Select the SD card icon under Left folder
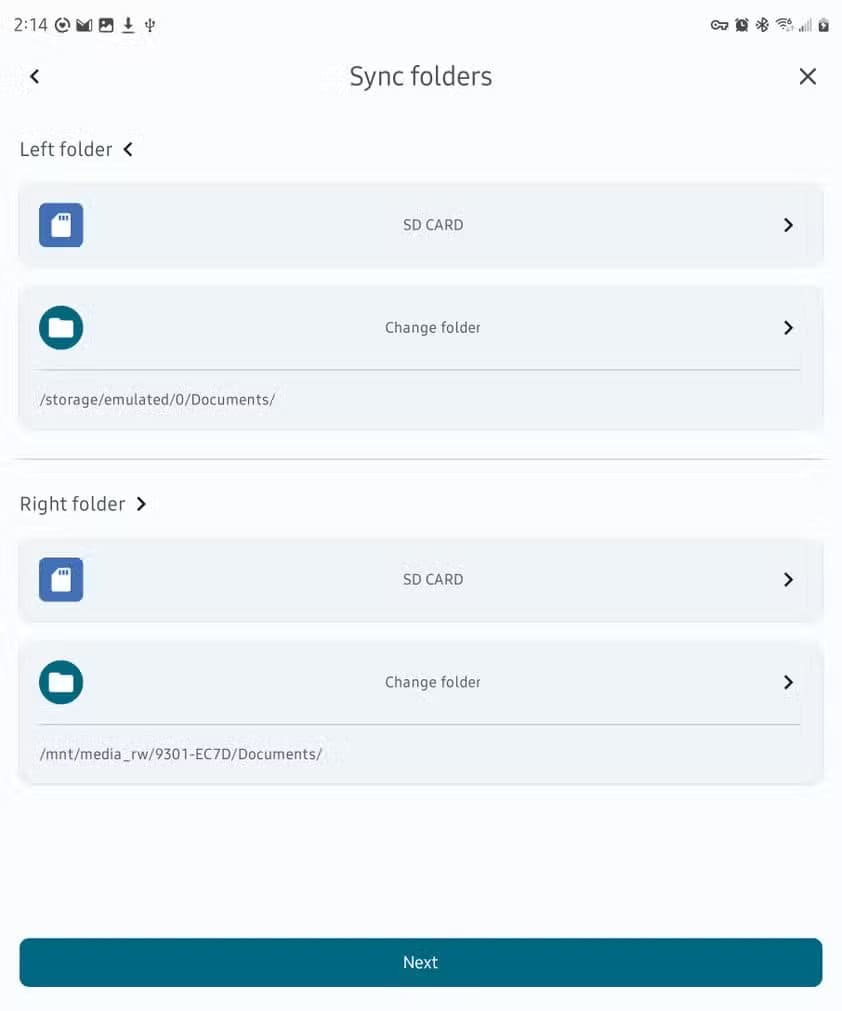Image resolution: width=842 pixels, height=1011 pixels. point(61,224)
